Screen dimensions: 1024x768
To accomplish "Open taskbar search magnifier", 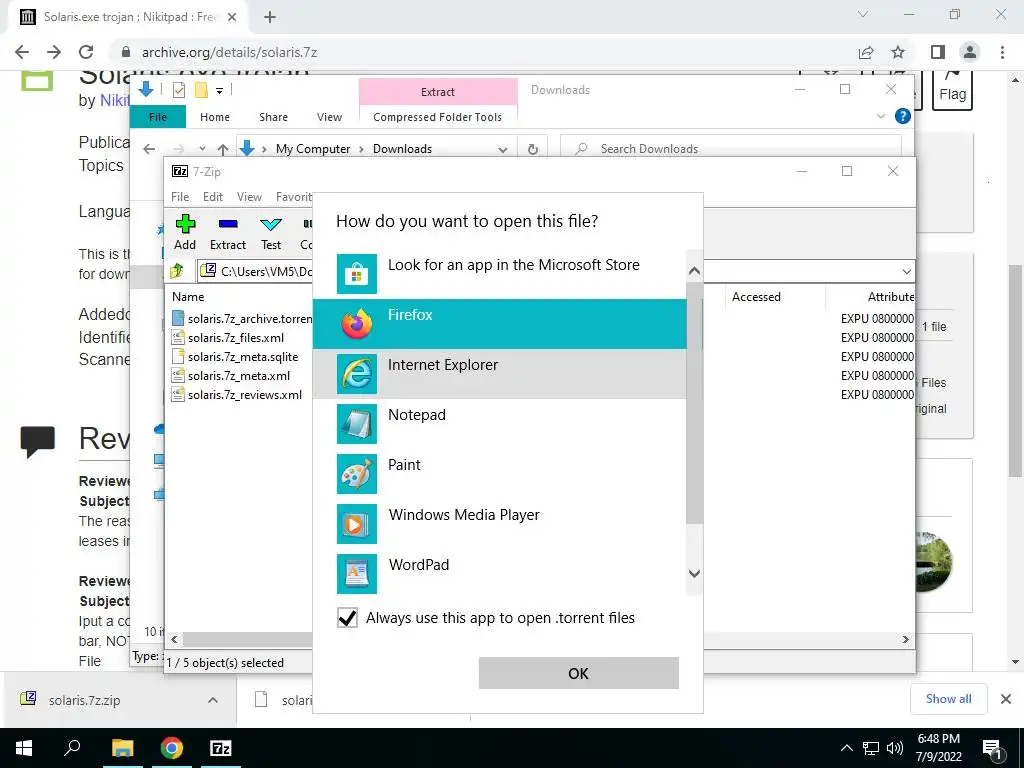I will (72, 748).
